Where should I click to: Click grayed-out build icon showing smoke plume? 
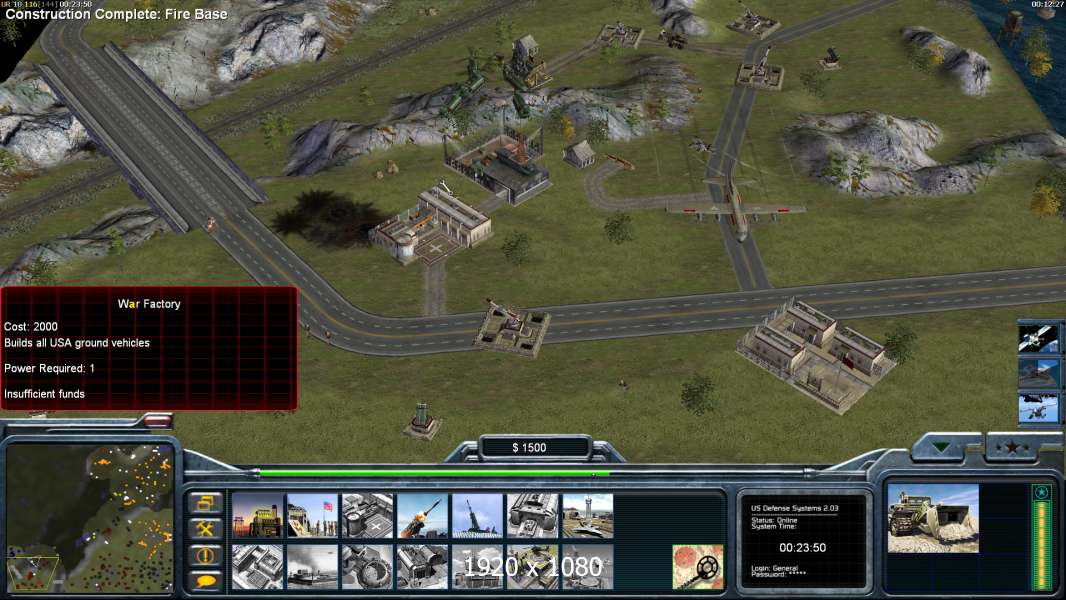pos(312,567)
